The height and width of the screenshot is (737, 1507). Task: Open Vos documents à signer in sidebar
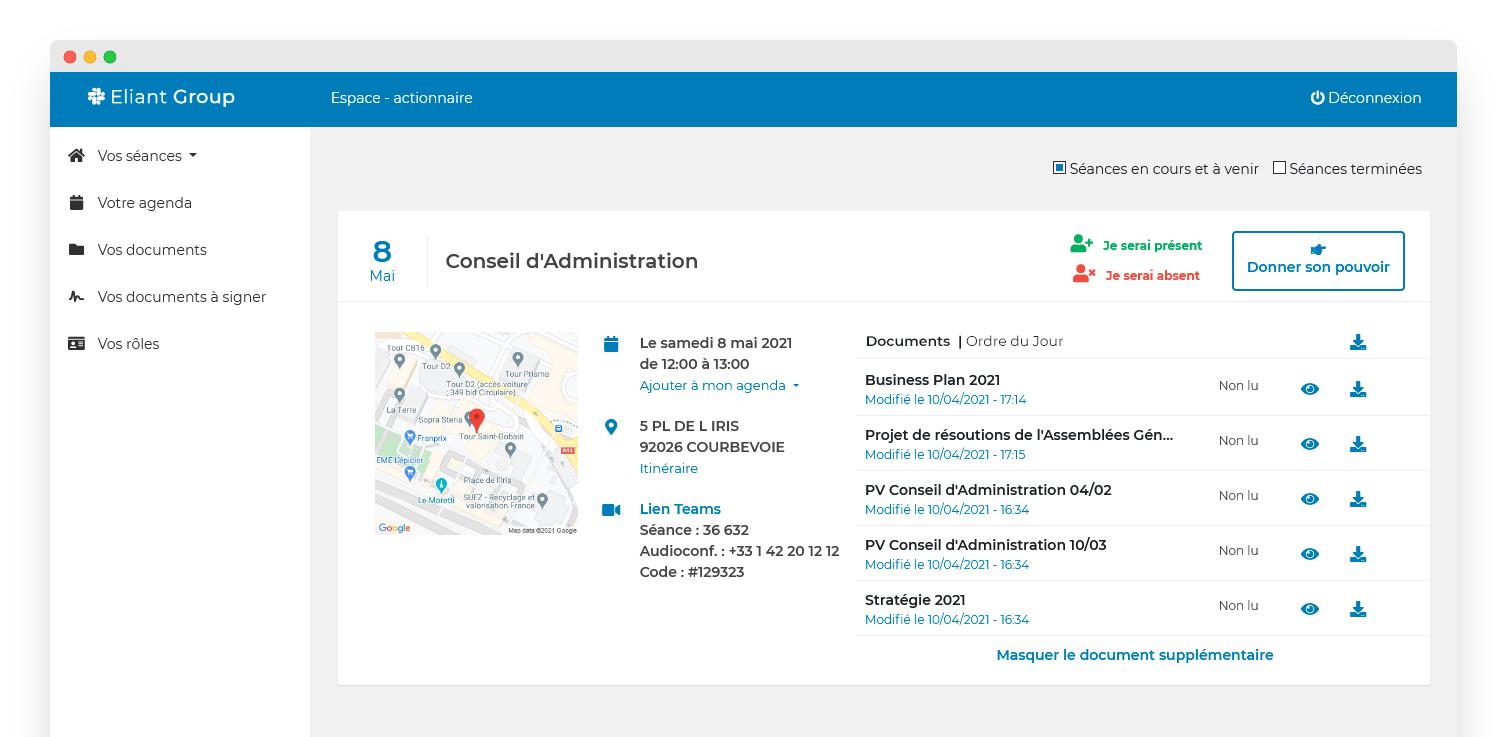coord(182,297)
